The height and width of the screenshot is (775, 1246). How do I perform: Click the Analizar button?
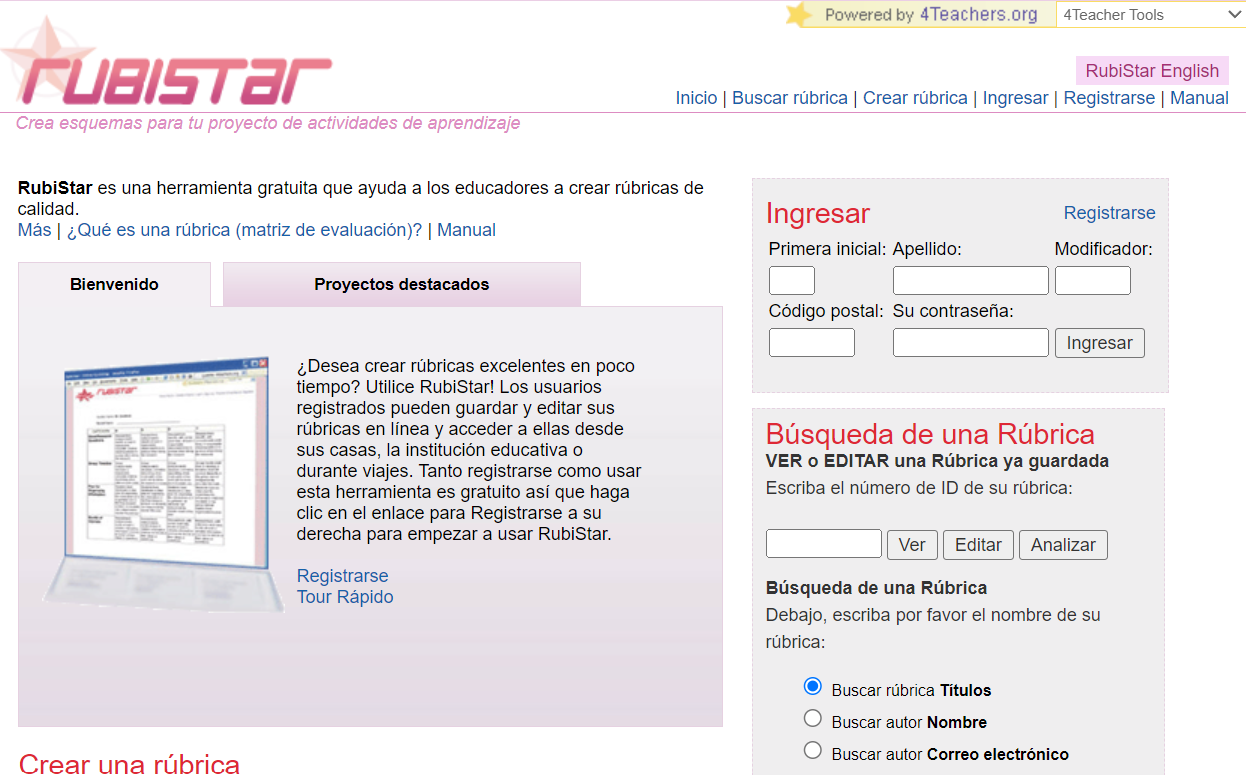[x=1063, y=545]
